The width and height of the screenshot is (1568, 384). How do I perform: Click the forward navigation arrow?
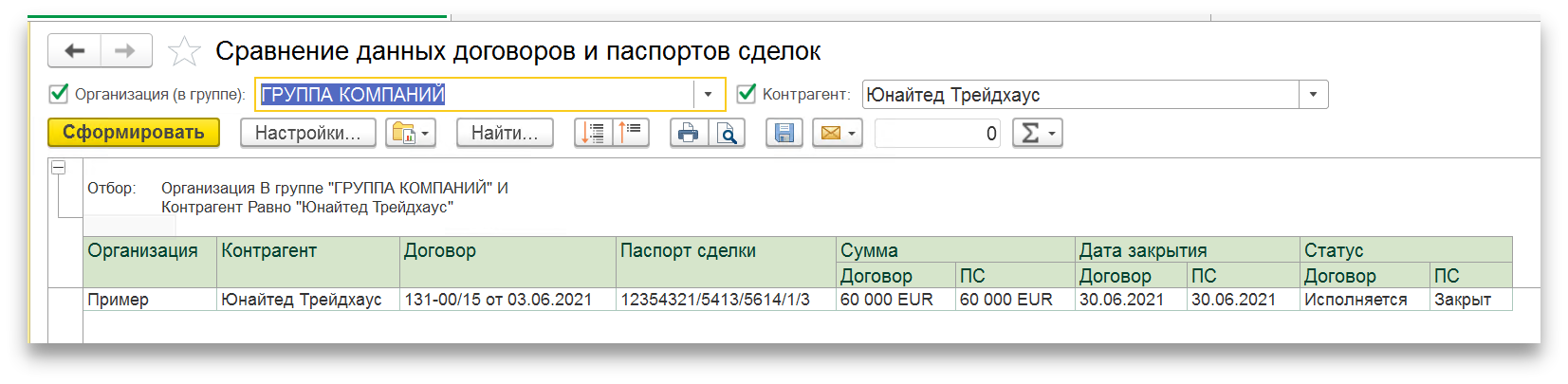pyautogui.click(x=125, y=51)
